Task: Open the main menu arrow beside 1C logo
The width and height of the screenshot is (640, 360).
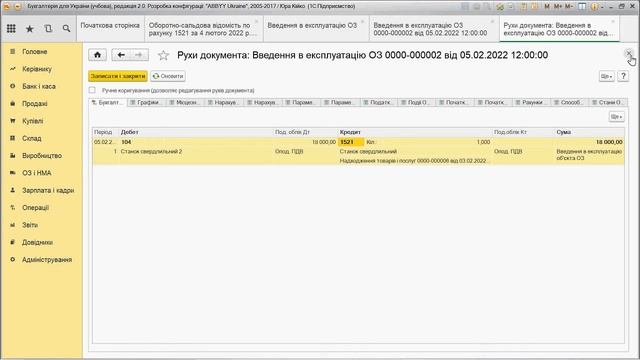Action: click(17, 7)
